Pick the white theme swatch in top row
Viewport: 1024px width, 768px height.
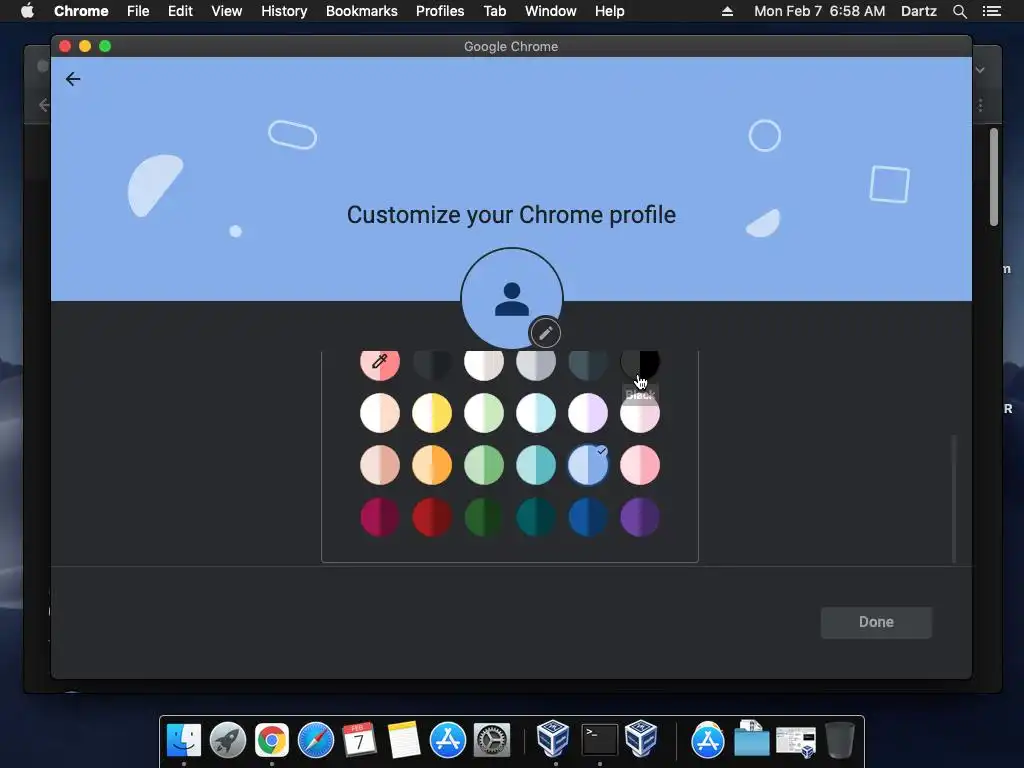(x=484, y=362)
